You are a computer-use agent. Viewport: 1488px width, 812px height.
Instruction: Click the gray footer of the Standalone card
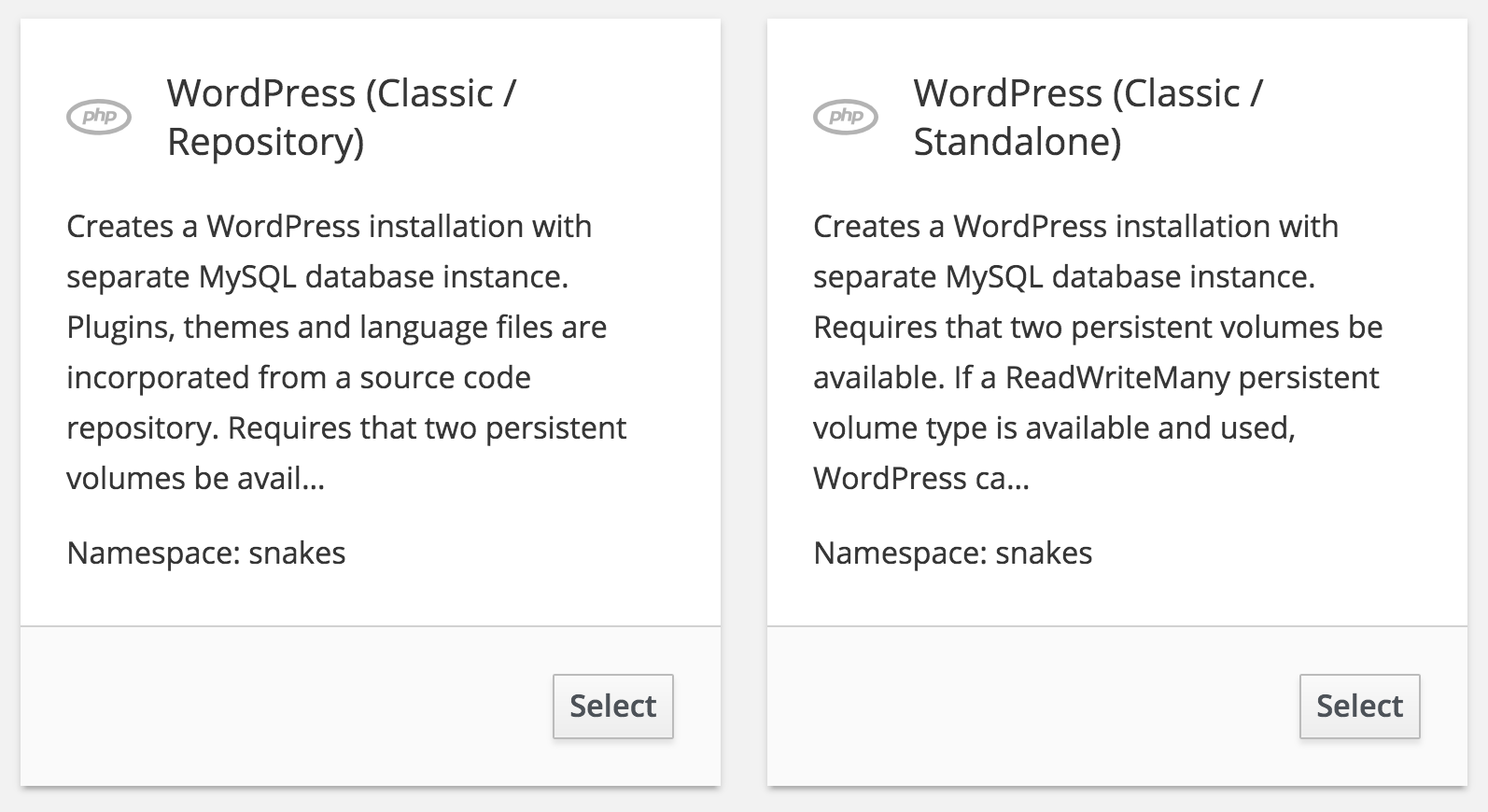point(1027,707)
